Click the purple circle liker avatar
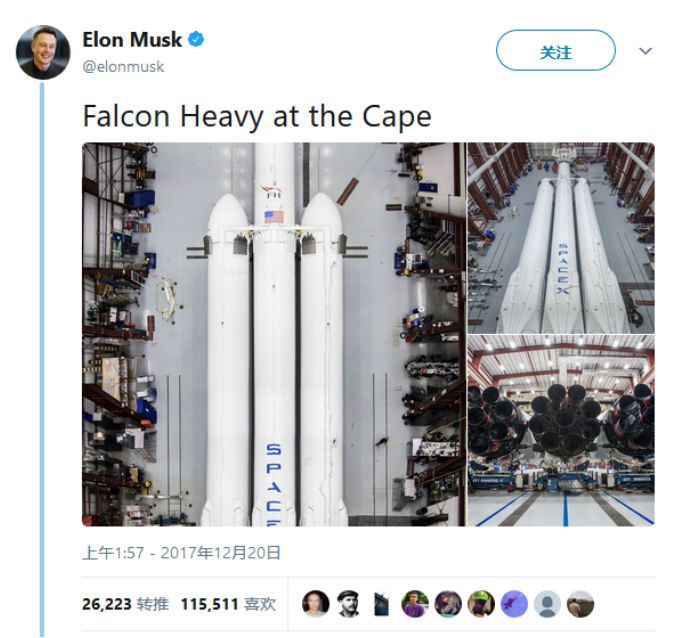Viewport: 685px width, 638px height. click(514, 604)
